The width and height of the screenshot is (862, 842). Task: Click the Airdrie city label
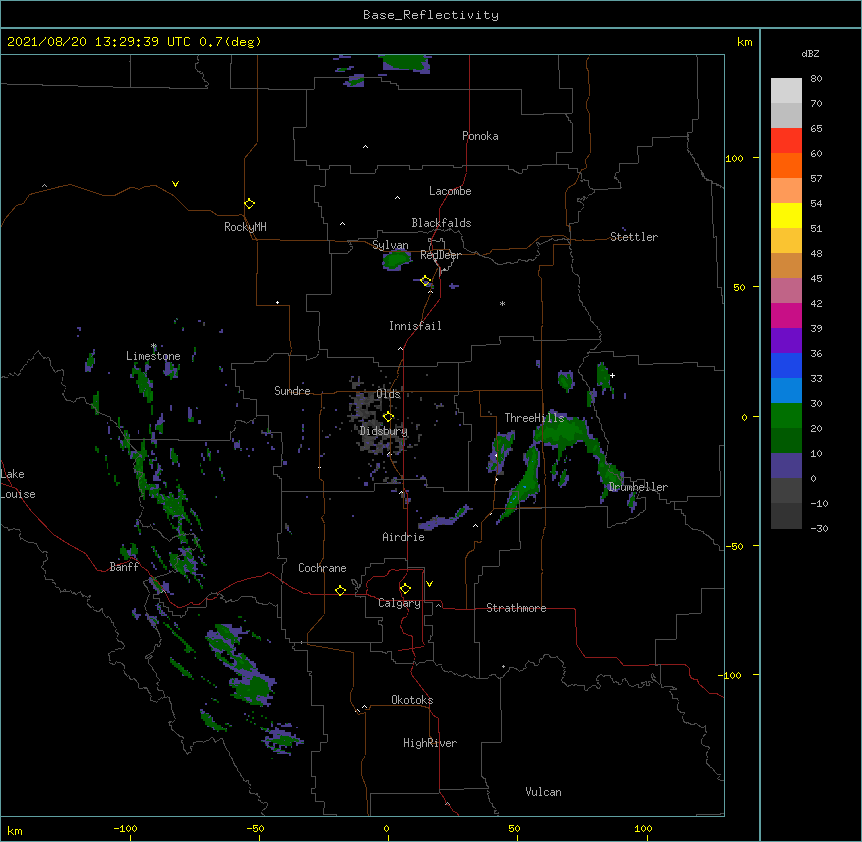pyautogui.click(x=404, y=537)
